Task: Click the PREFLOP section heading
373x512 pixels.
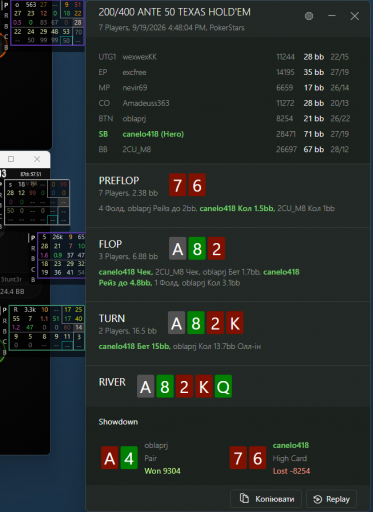Action: [x=119, y=181]
